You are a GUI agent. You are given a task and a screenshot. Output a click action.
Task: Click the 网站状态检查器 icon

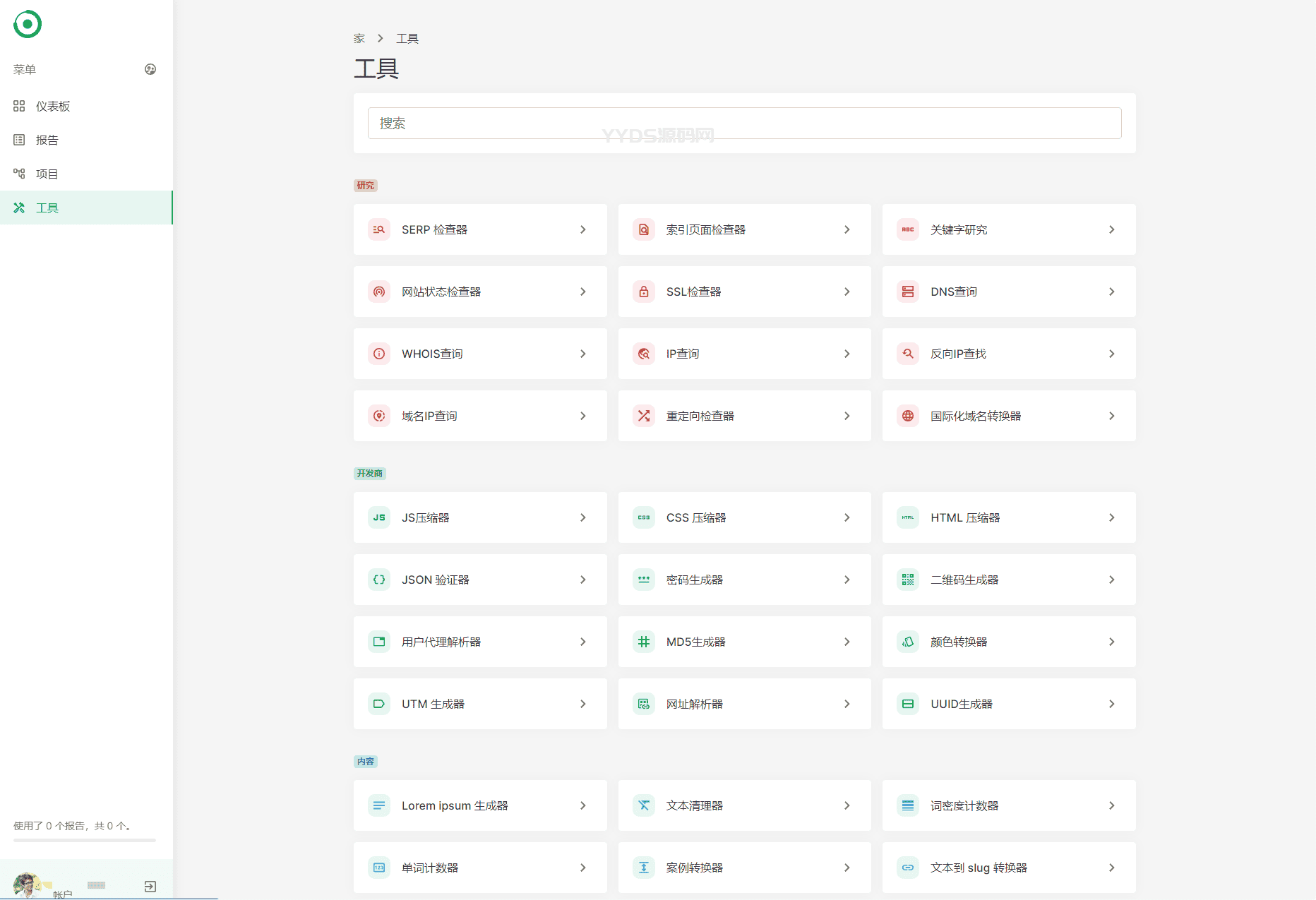point(379,292)
